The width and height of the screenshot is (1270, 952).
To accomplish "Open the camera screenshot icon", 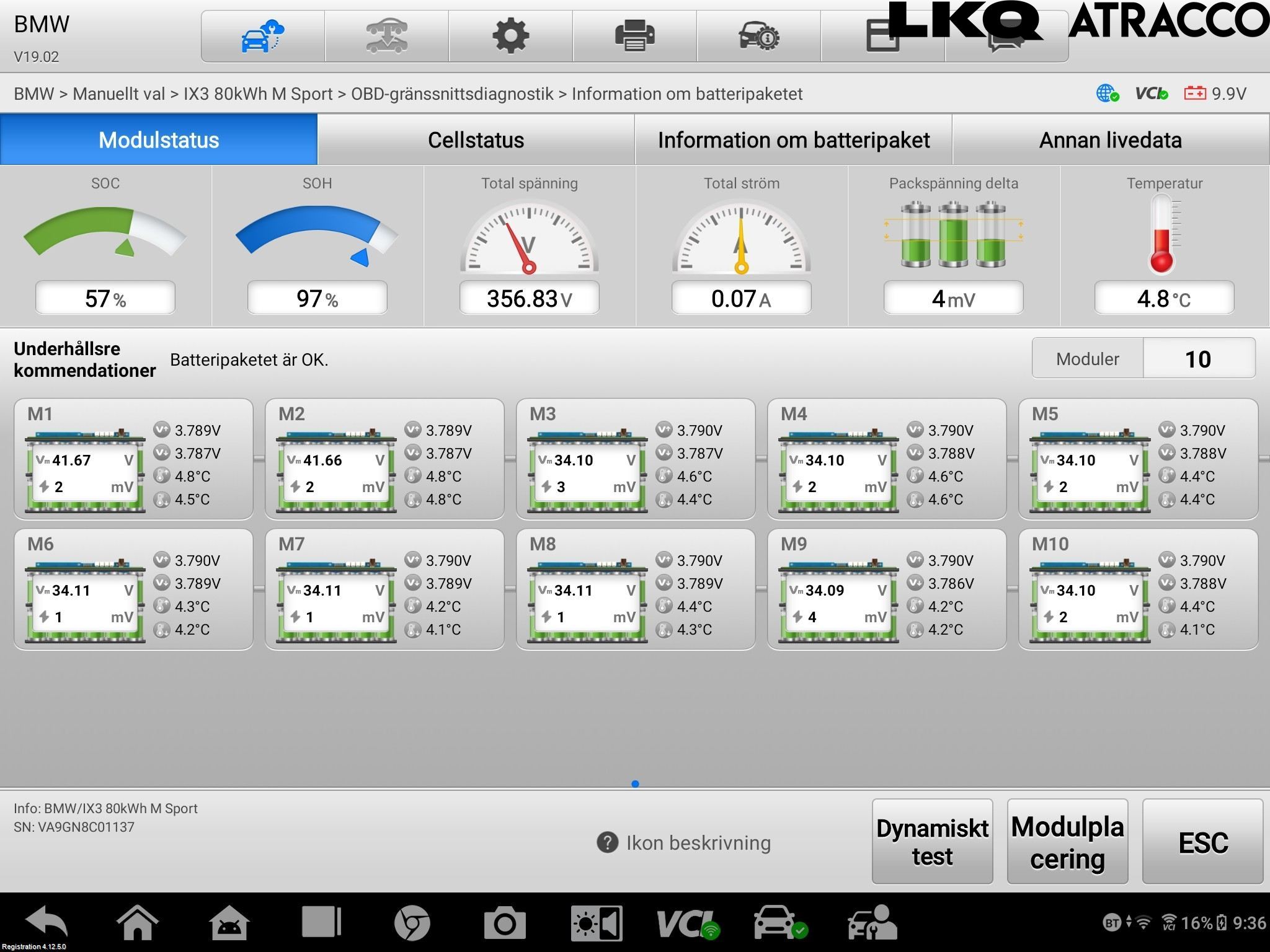I will pos(504,923).
